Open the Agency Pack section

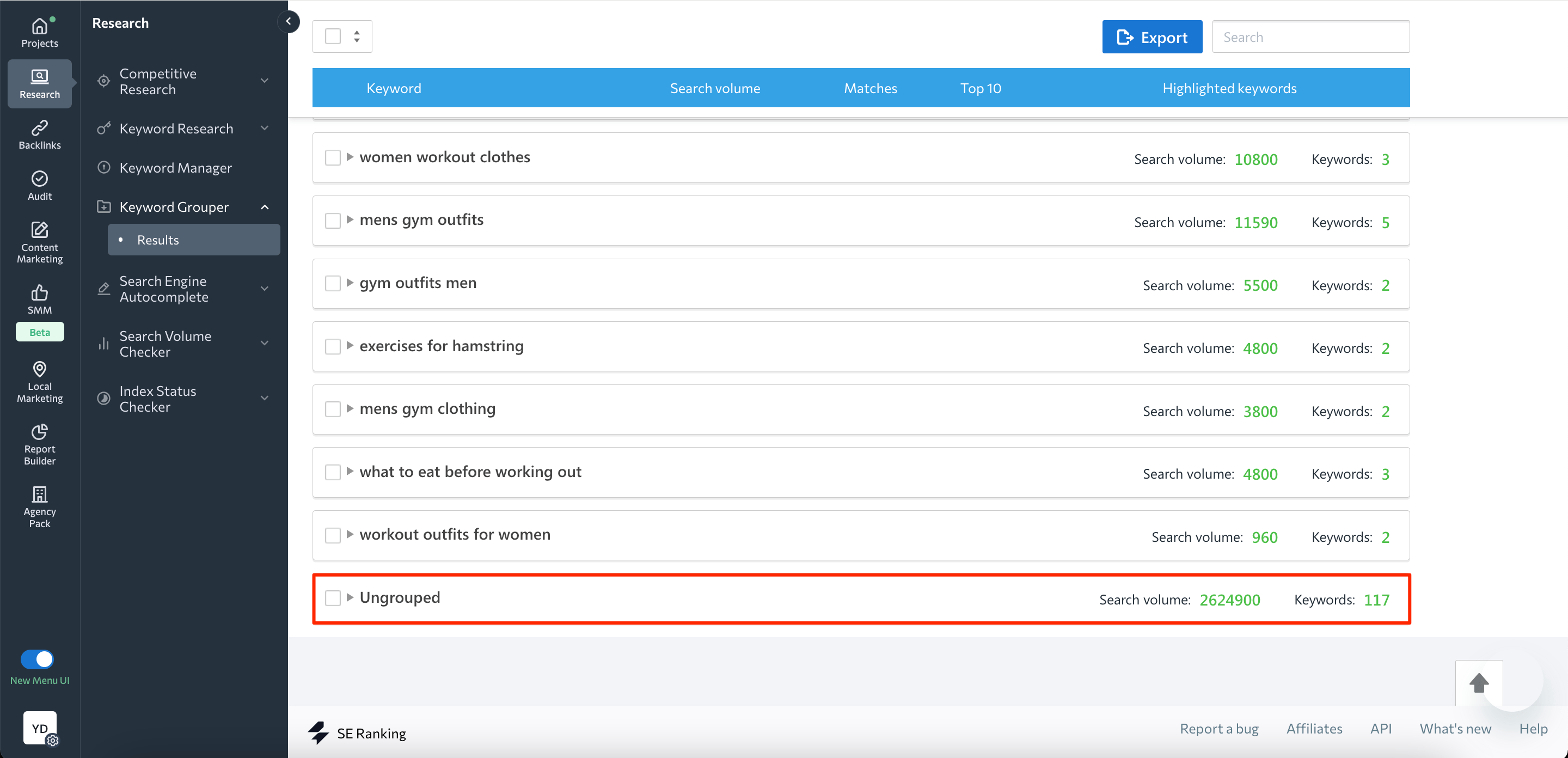[x=39, y=507]
